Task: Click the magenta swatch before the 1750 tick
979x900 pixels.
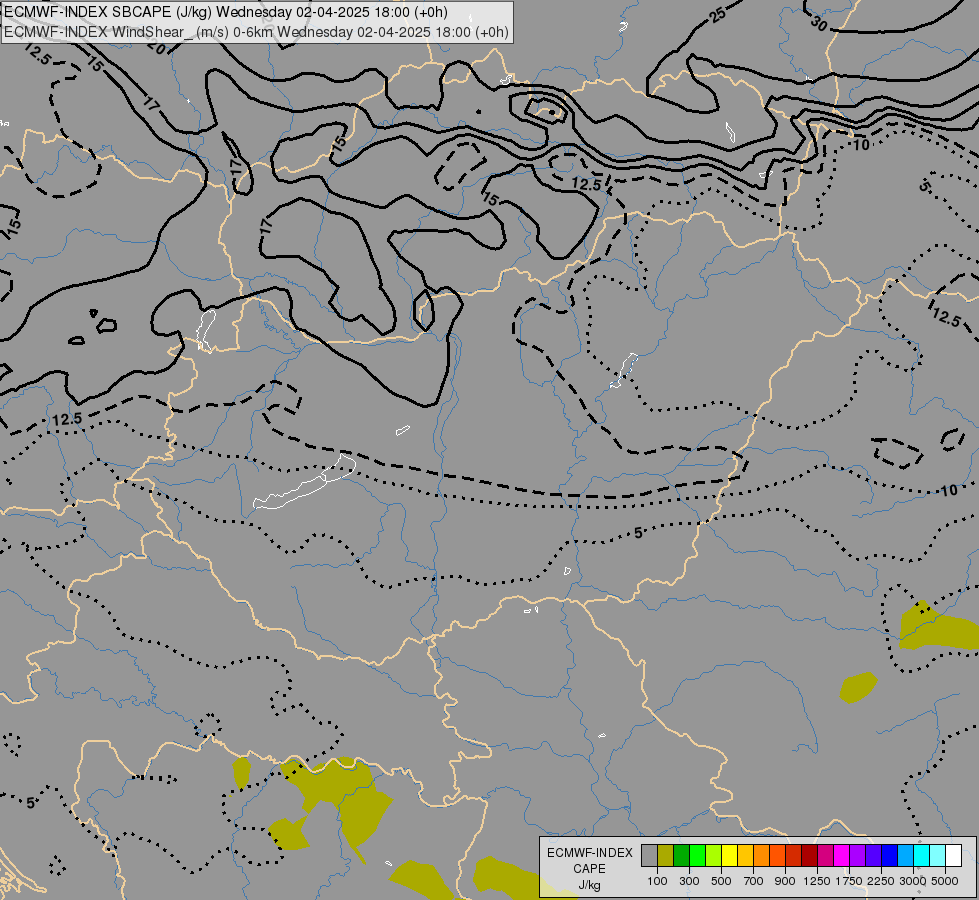Action: click(842, 855)
